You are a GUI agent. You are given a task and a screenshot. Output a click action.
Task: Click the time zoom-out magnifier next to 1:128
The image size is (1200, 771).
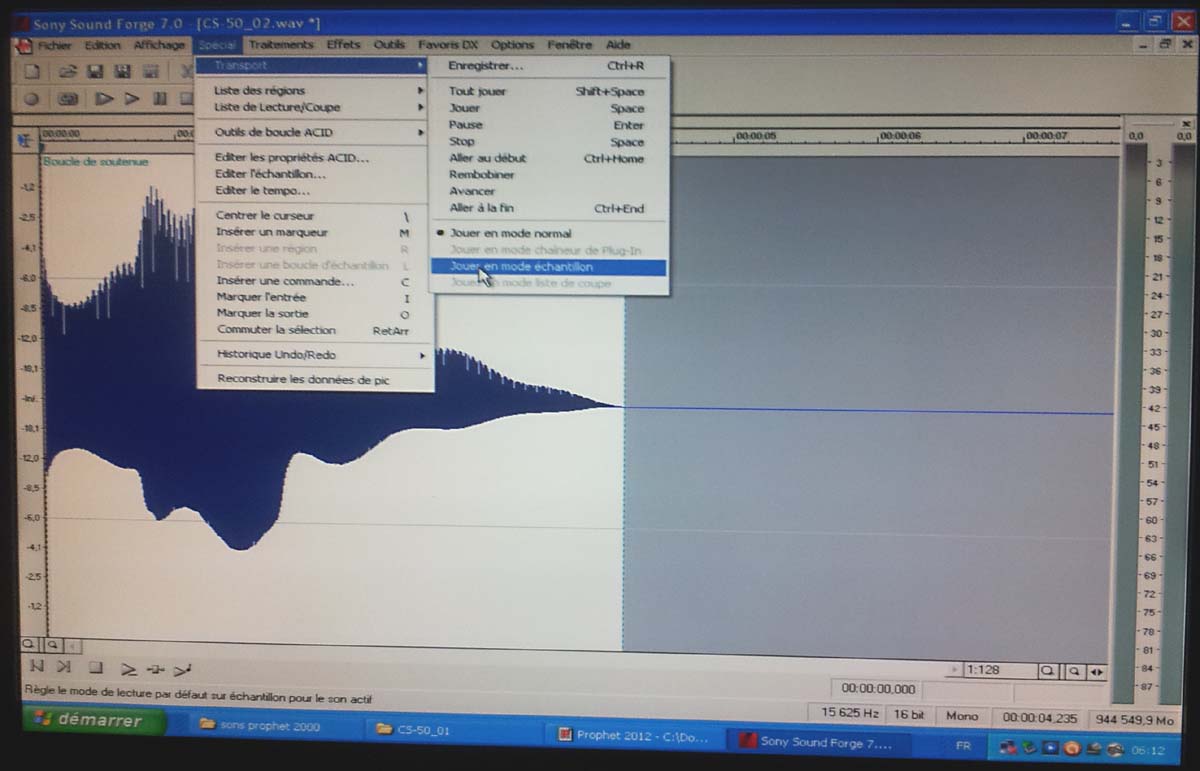point(1049,671)
